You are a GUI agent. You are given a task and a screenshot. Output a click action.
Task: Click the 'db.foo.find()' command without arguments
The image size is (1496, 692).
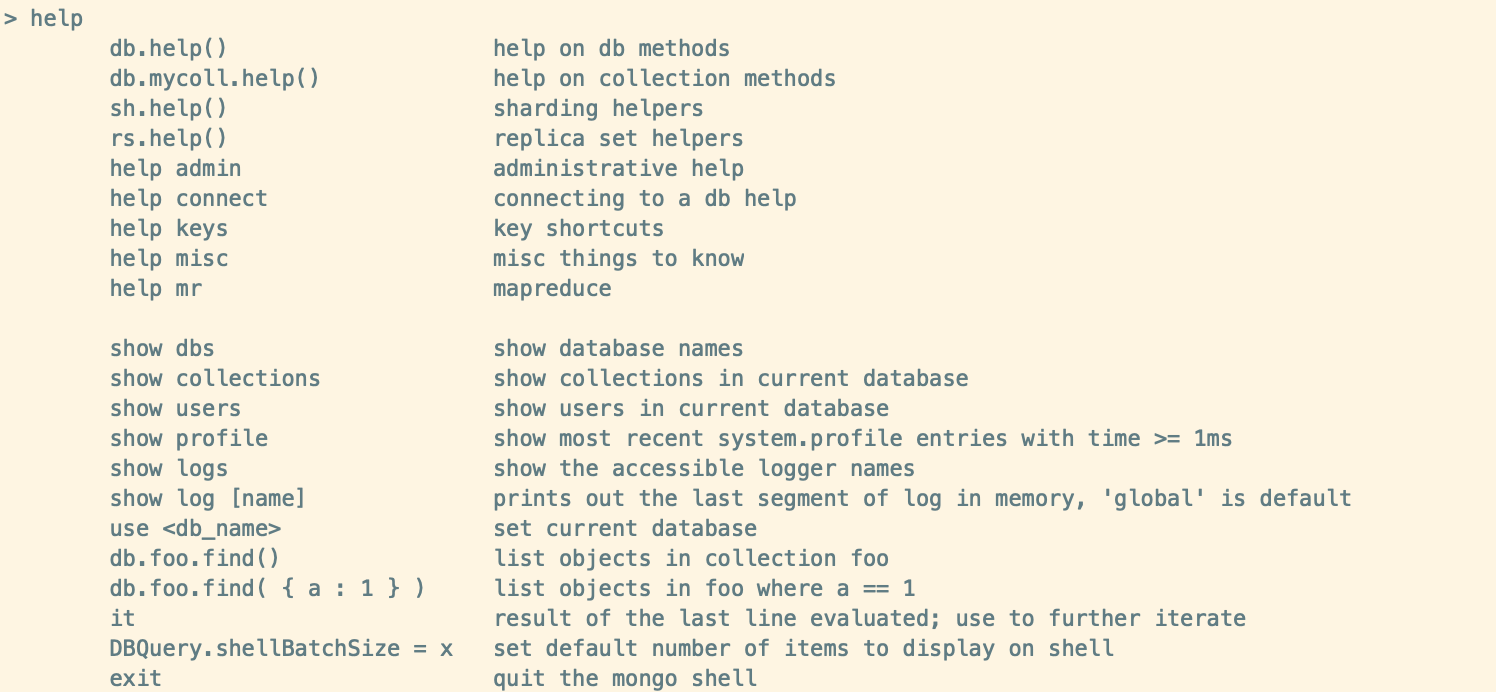pyautogui.click(x=195, y=558)
